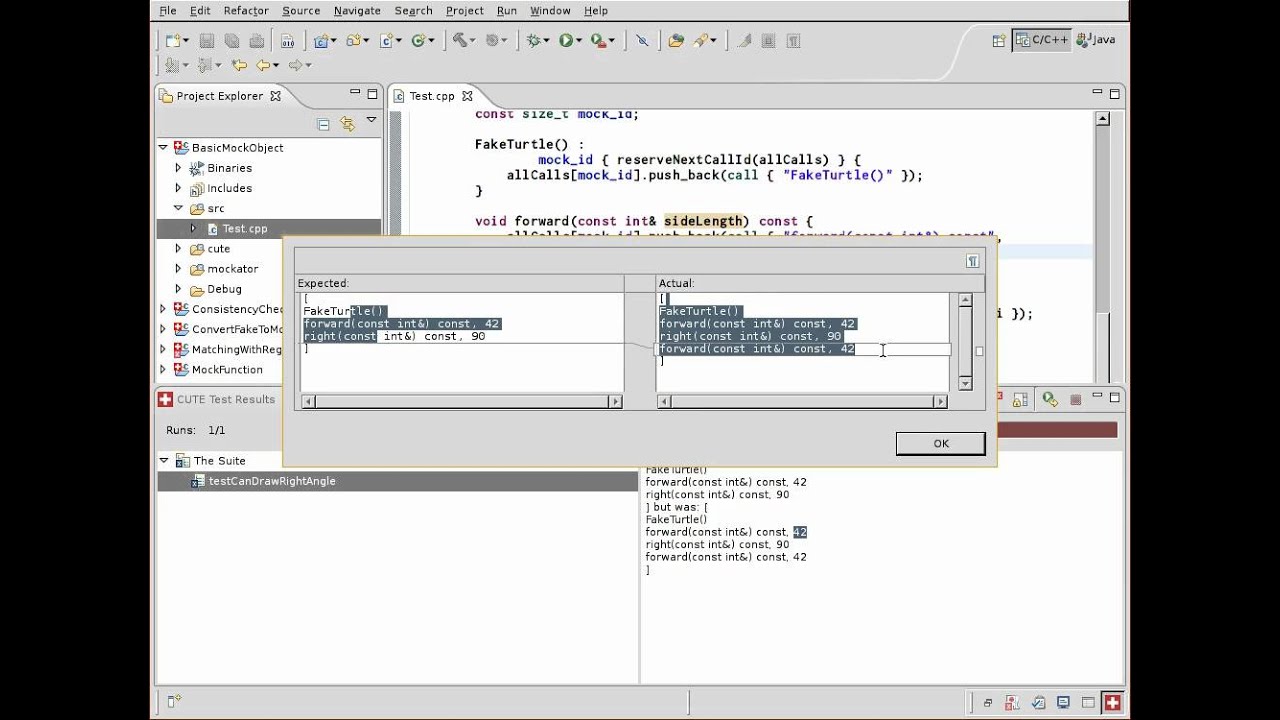Toggle Skip All Breakpoints toolbar icon
This screenshot has height=720, width=1280.
pyautogui.click(x=642, y=40)
